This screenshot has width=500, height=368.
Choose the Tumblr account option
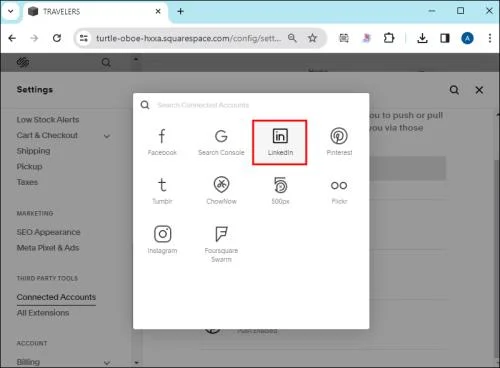162,191
